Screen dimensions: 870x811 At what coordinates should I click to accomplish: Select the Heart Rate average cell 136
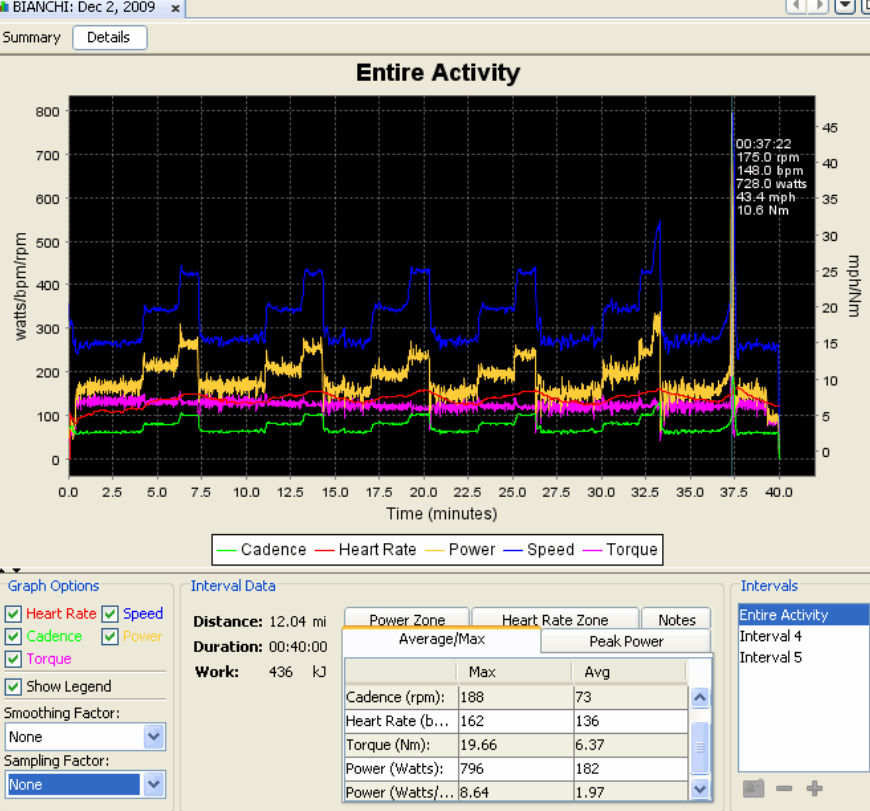tap(631, 721)
